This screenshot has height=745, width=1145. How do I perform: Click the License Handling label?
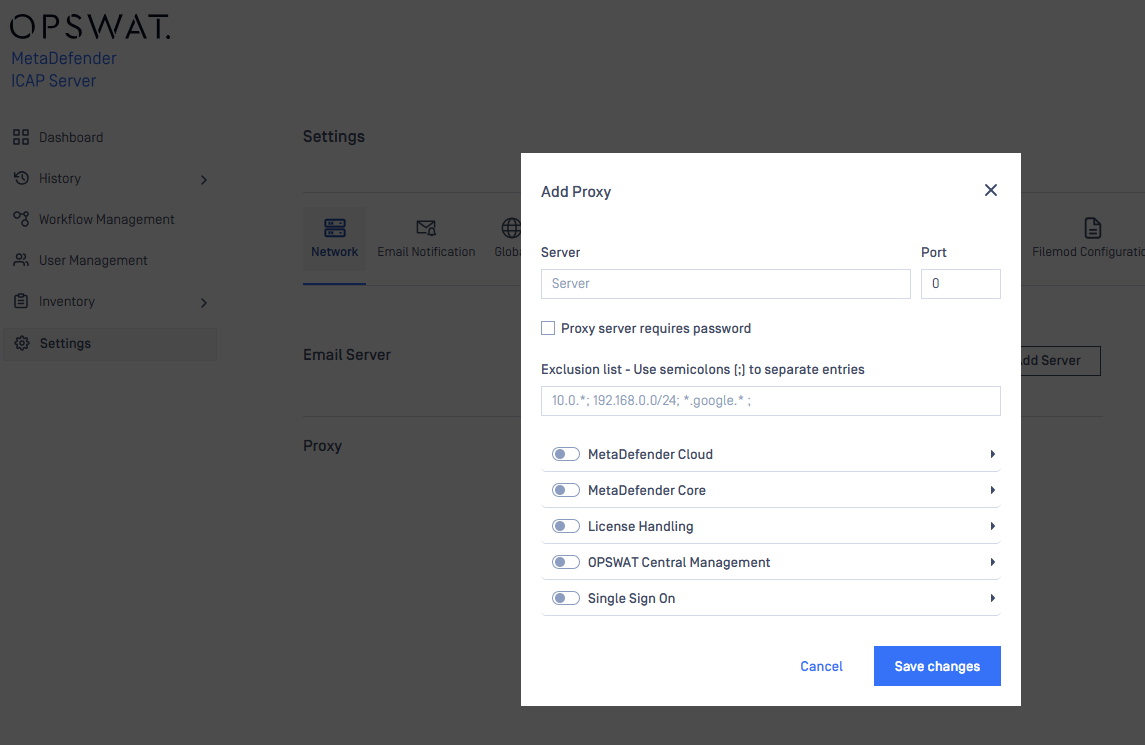640,526
